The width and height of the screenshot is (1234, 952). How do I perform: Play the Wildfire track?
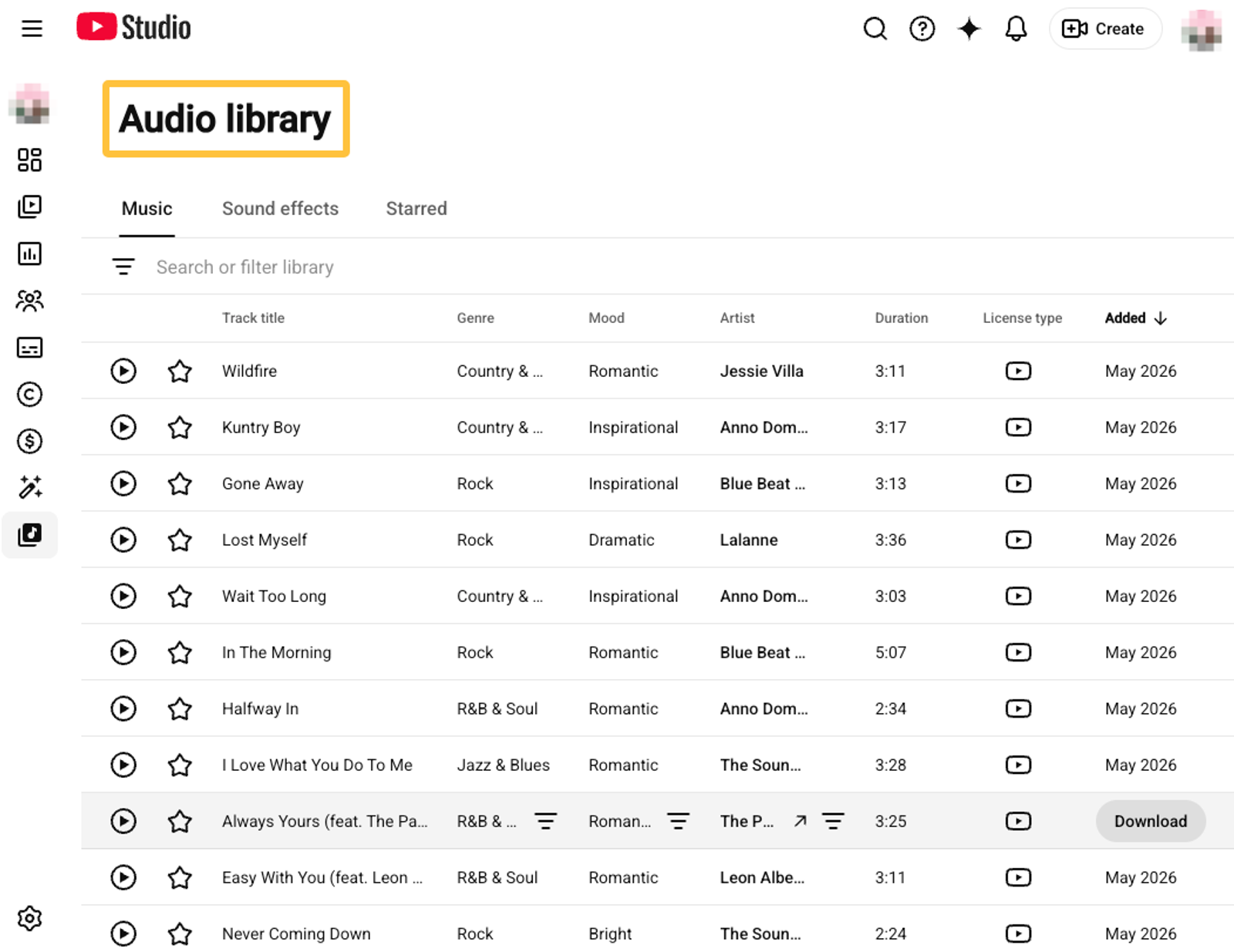(123, 371)
